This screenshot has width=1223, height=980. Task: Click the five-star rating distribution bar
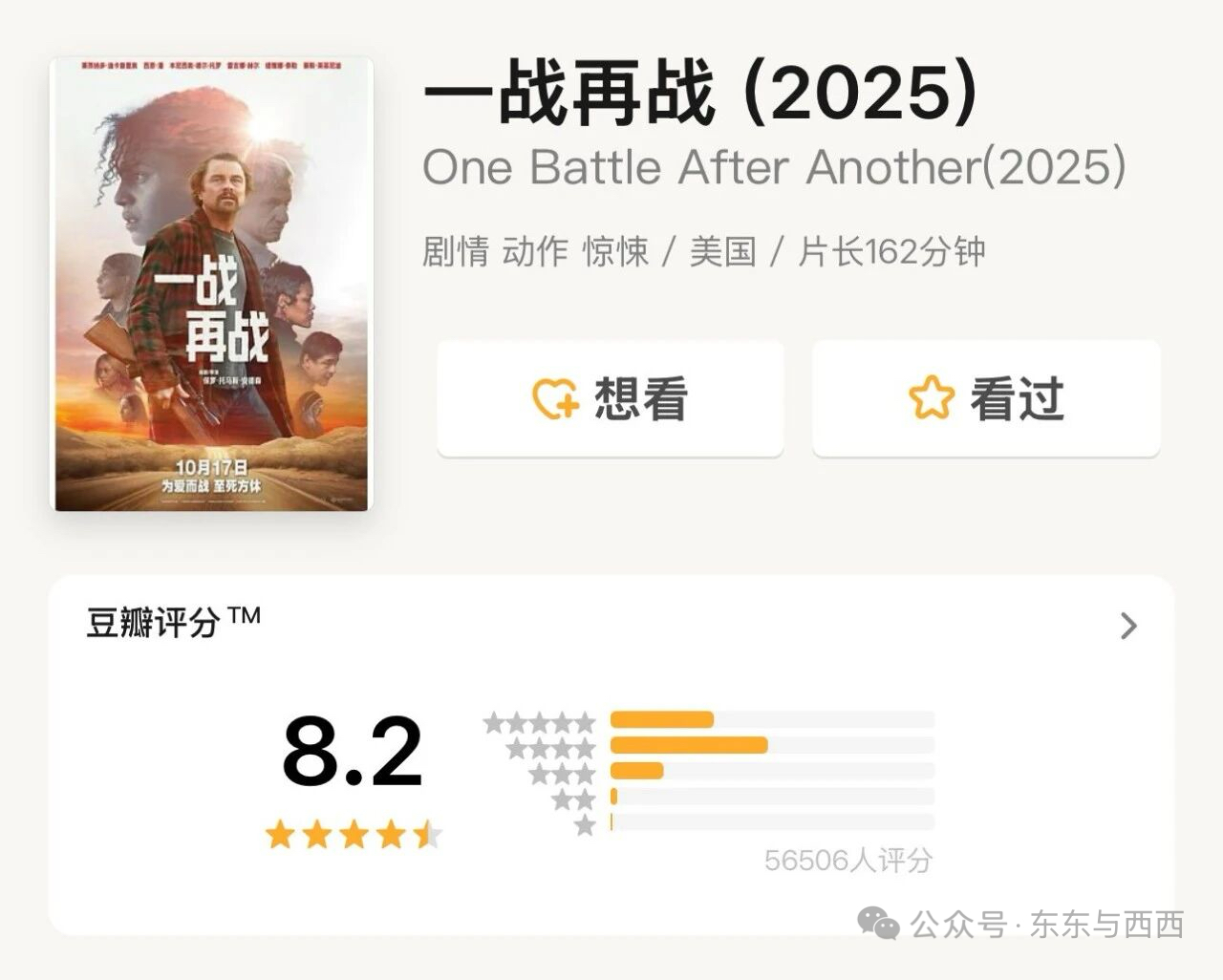[771, 719]
